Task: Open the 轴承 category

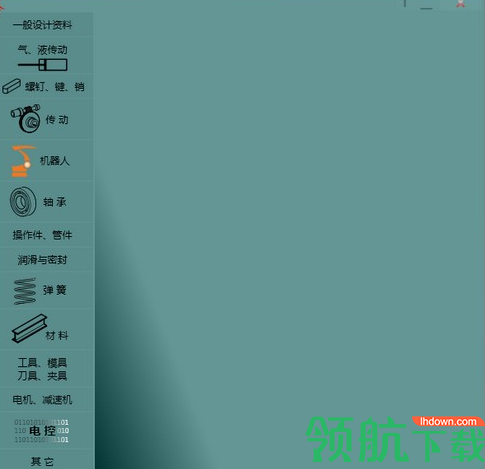Action: point(55,202)
